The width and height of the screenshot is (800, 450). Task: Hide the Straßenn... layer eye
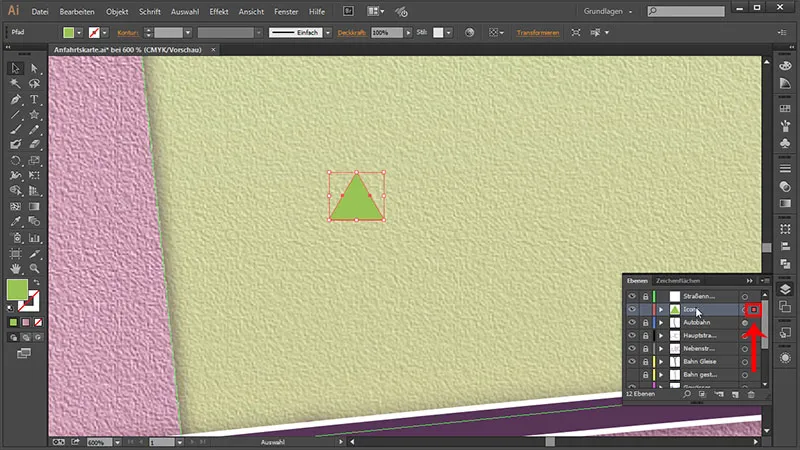(x=632, y=296)
